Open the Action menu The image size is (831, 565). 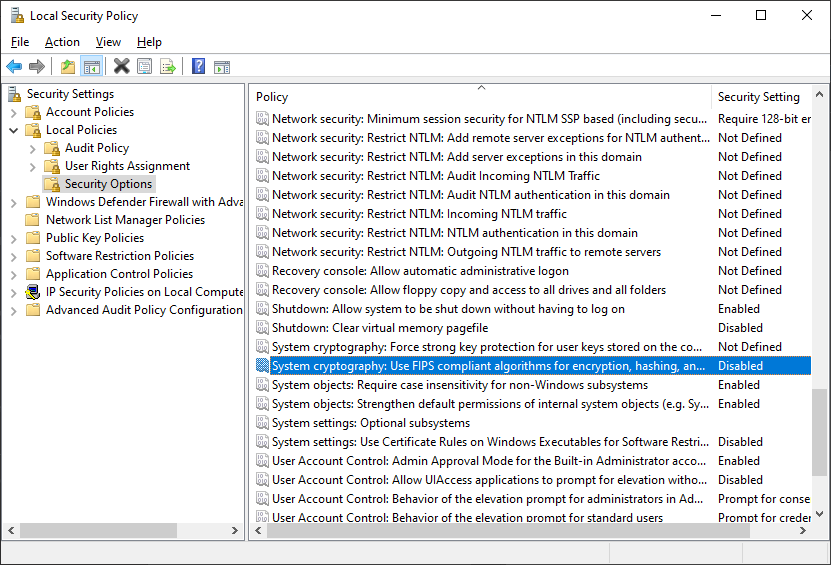62,42
